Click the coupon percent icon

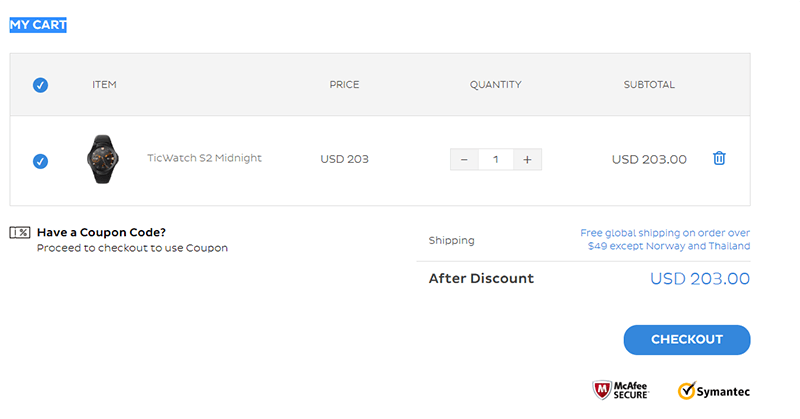coord(19,232)
